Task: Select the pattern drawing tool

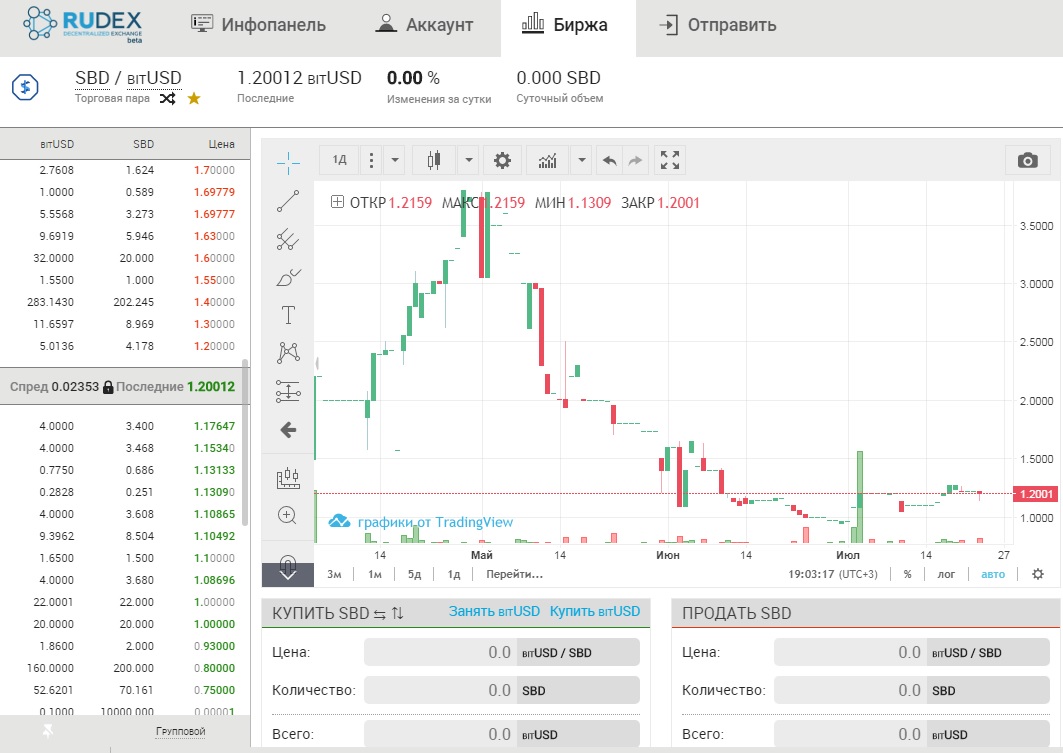Action: (288, 352)
